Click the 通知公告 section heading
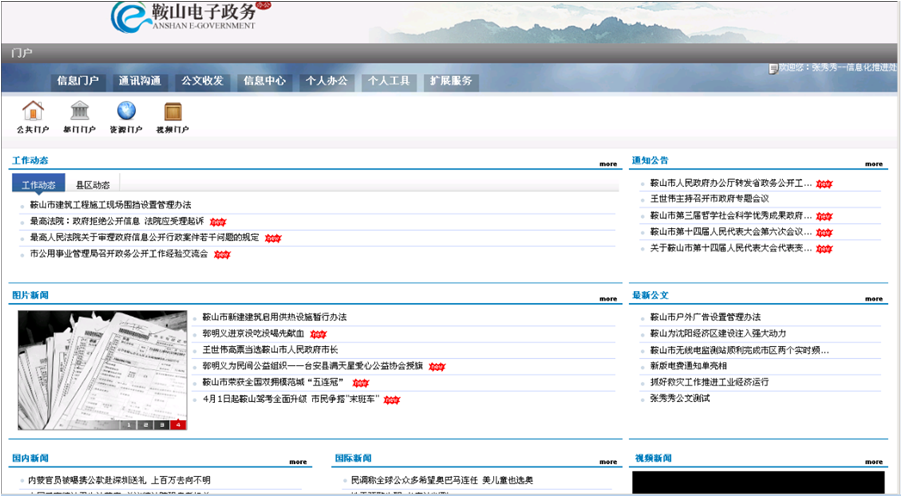This screenshot has height=497, width=902. coord(650,160)
